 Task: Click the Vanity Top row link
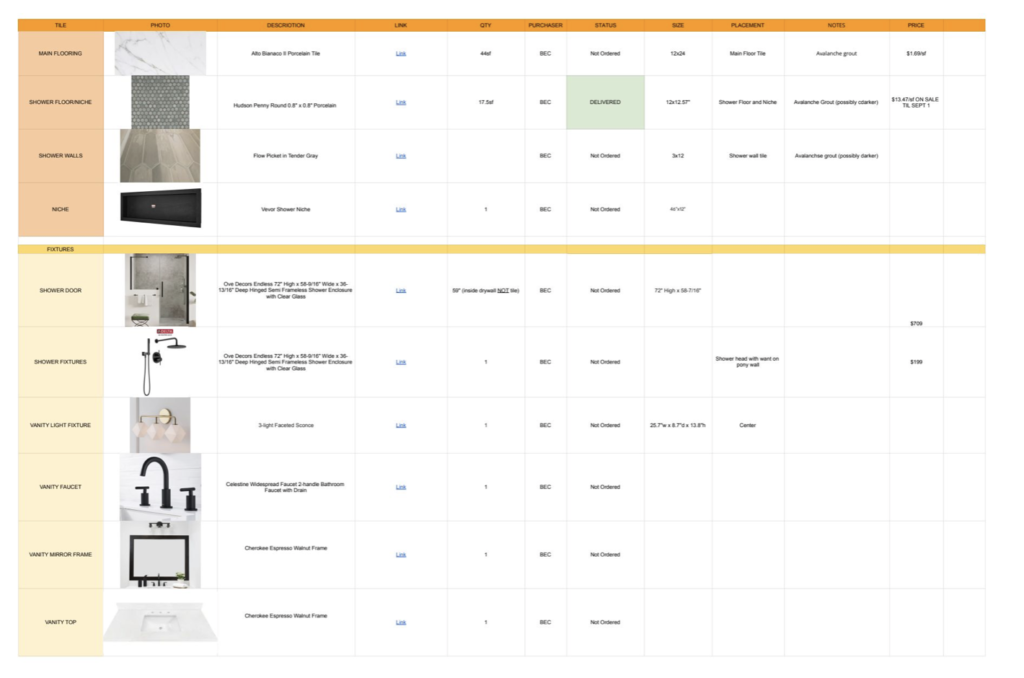[401, 622]
